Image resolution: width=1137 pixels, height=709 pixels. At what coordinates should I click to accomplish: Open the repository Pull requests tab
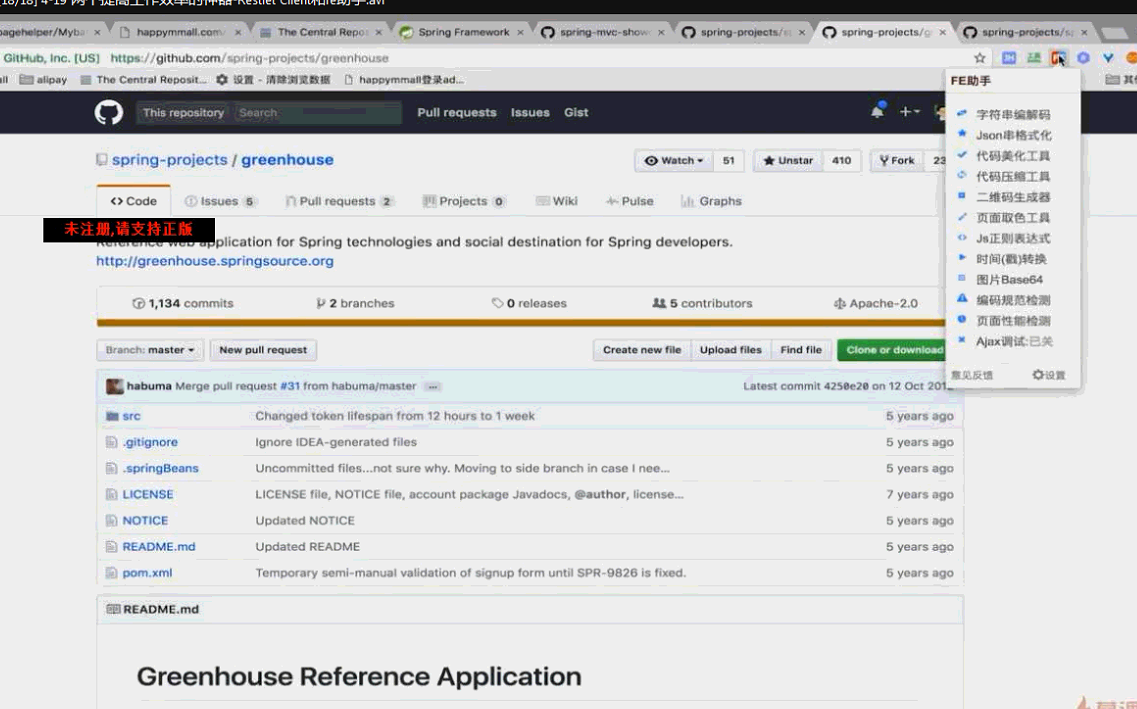click(339, 201)
